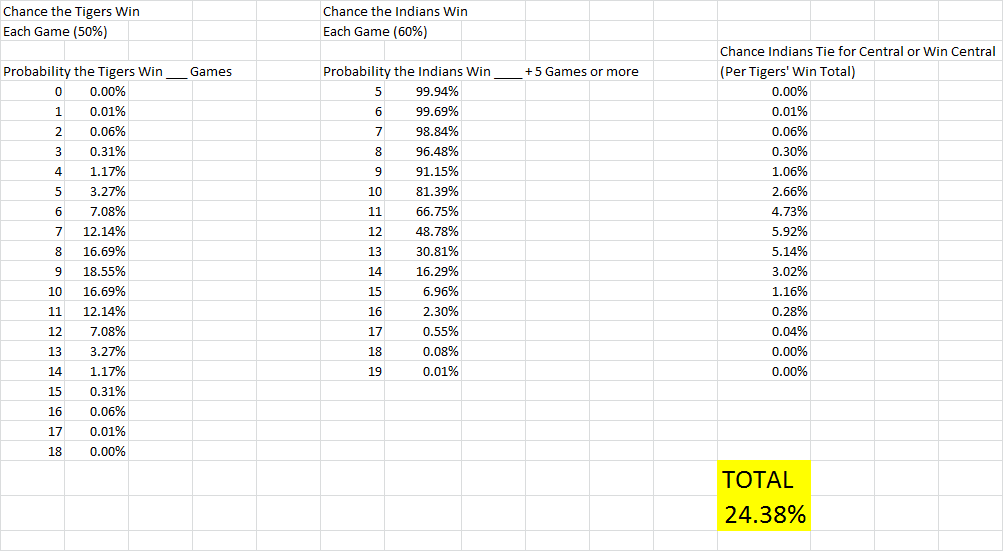Click the highlighted 24.38% total value

pyautogui.click(x=765, y=515)
